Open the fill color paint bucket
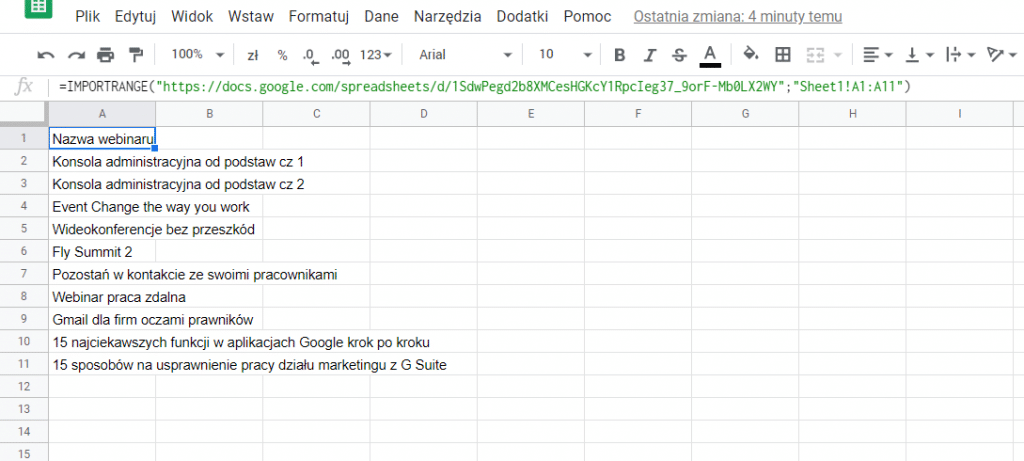 751,55
